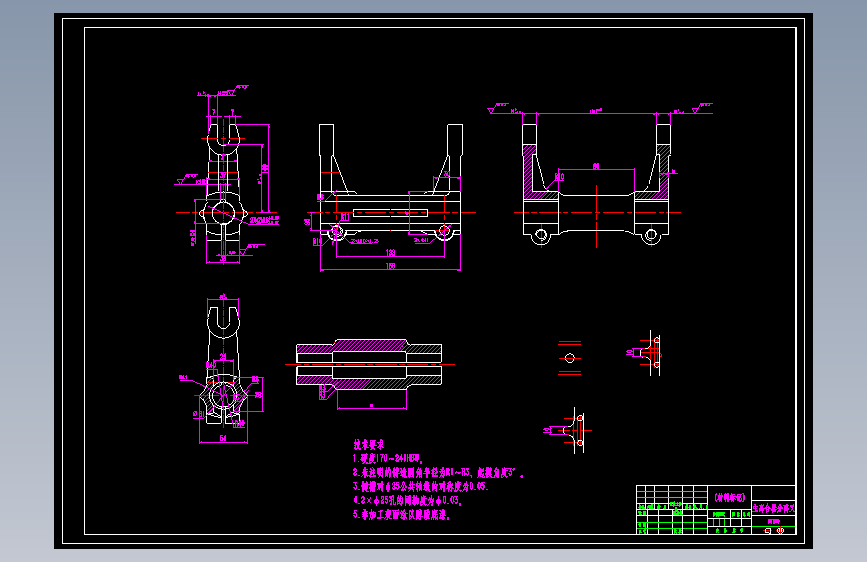The width and height of the screenshot is (867, 562).
Task: Click the hexagonal hub in bottom-left view
Action: pos(223,396)
